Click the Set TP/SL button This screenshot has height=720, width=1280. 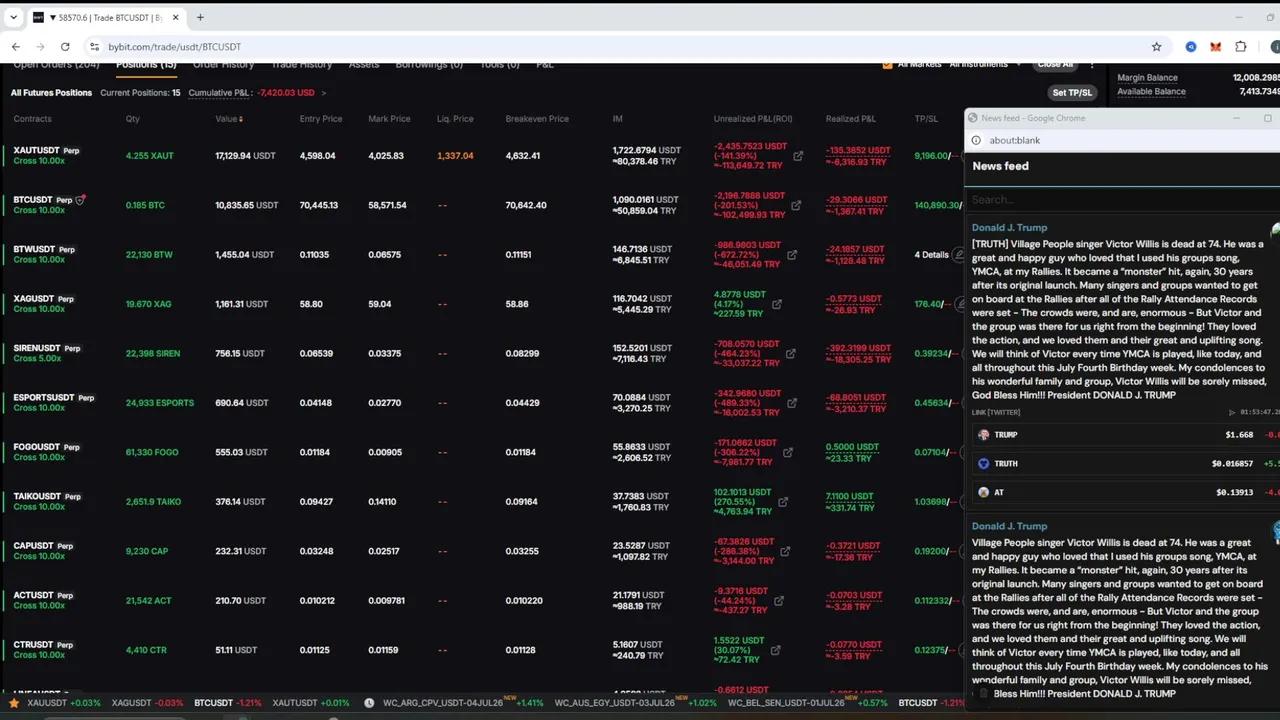click(x=1072, y=93)
